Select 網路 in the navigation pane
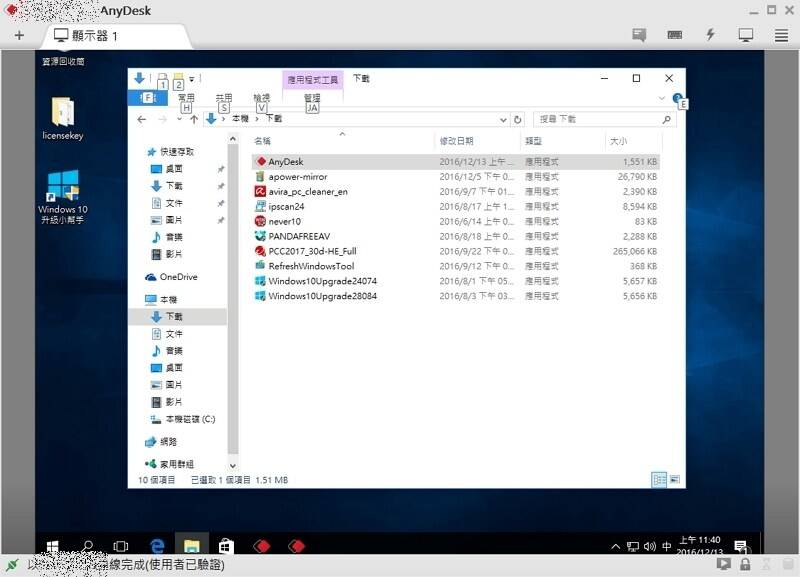The width and height of the screenshot is (800, 577). click(x=168, y=442)
